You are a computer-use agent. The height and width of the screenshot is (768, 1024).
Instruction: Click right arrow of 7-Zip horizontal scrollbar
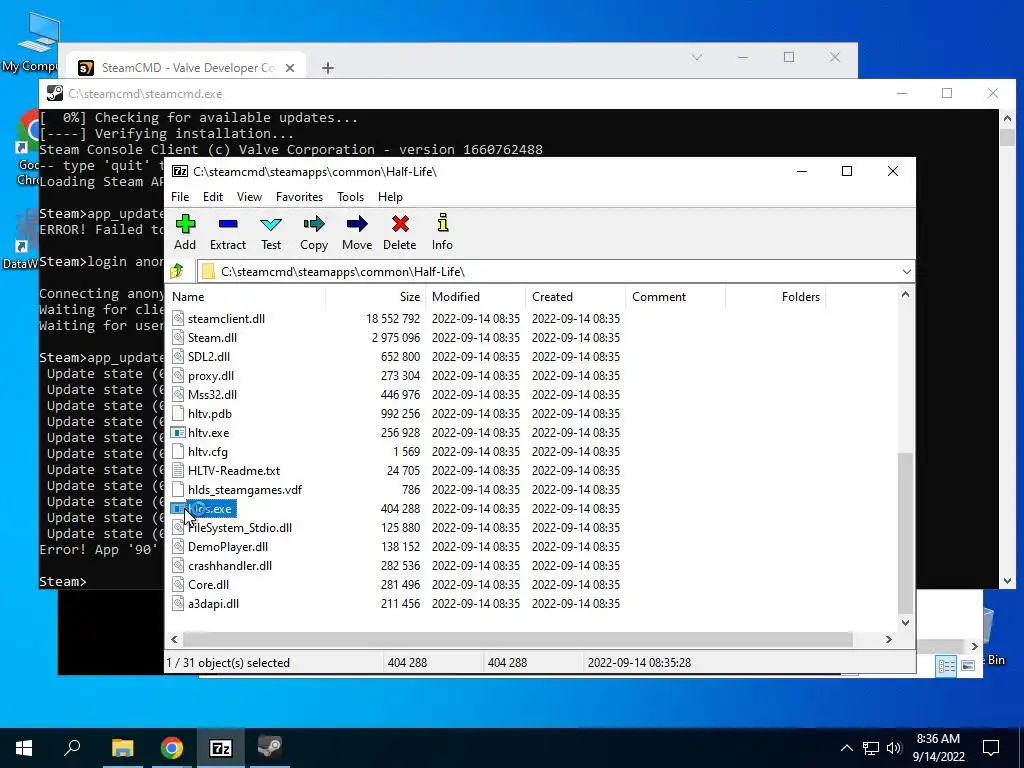pyautogui.click(x=888, y=639)
